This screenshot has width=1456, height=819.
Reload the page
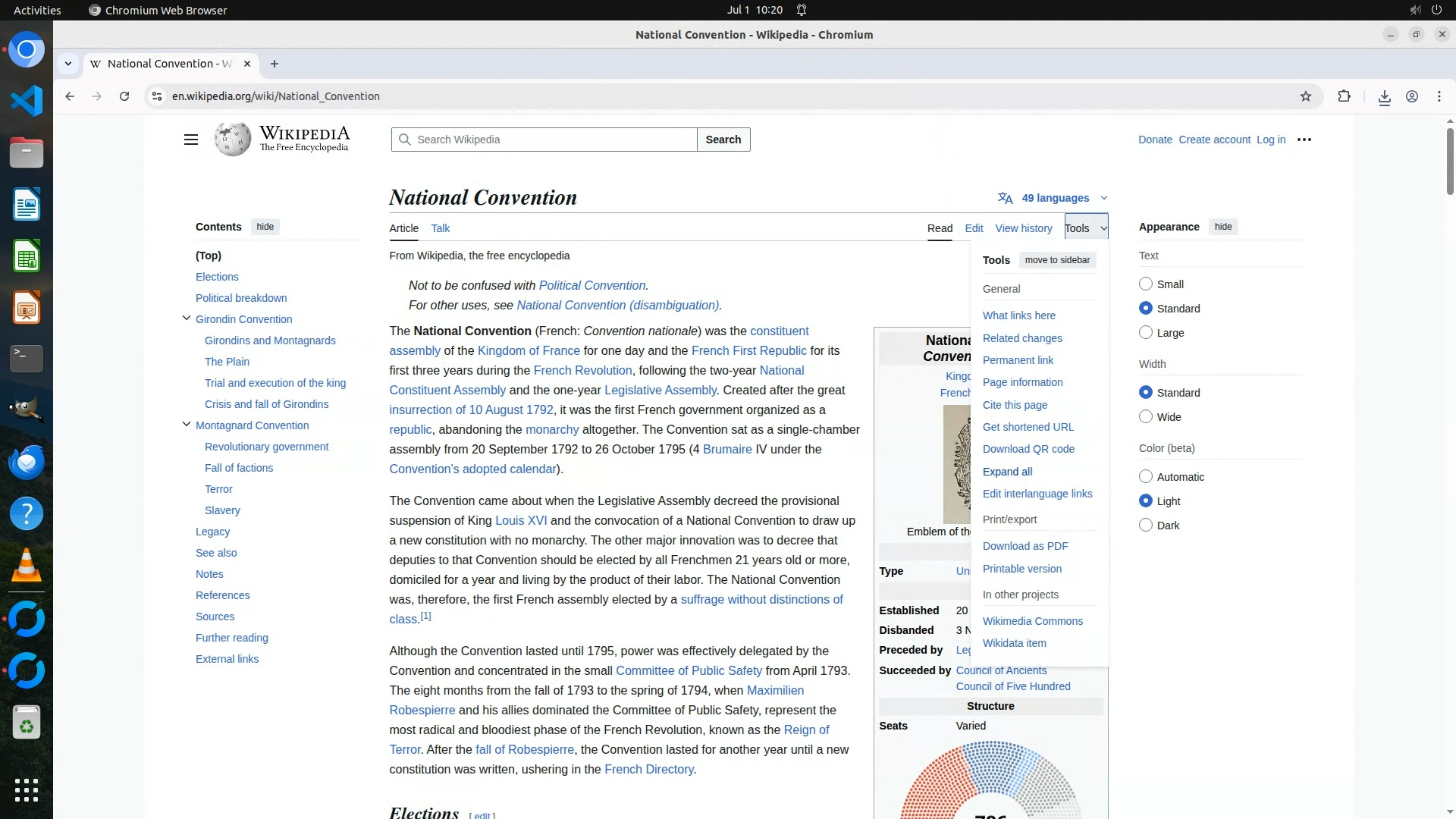click(124, 96)
